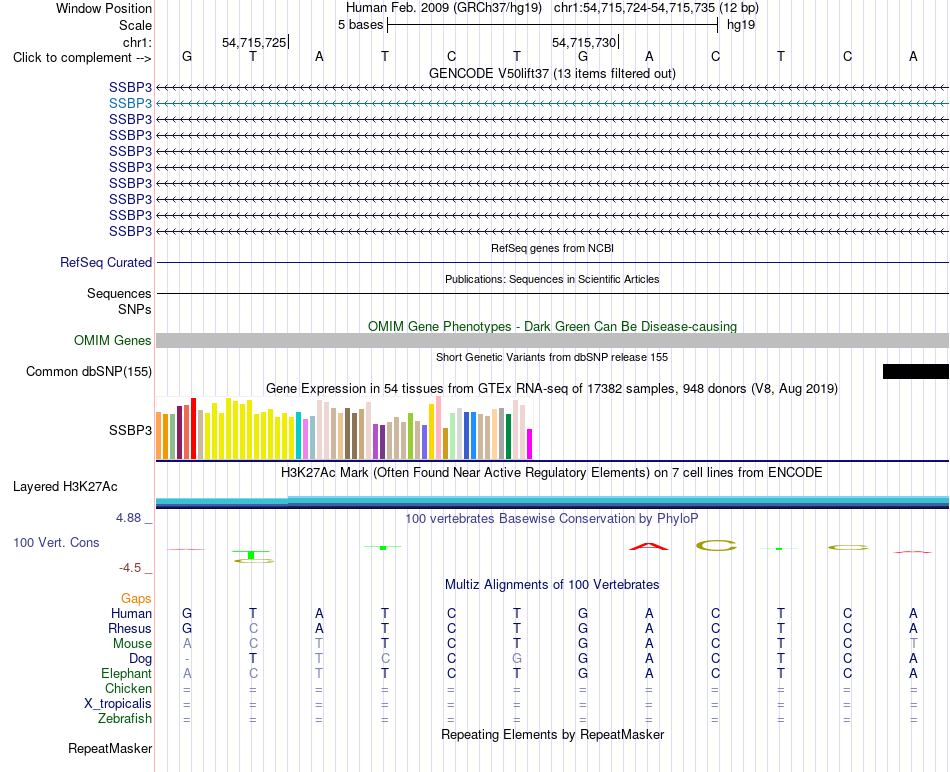
Task: Click the cyan bar in GTEx chart
Action: [x=298, y=435]
